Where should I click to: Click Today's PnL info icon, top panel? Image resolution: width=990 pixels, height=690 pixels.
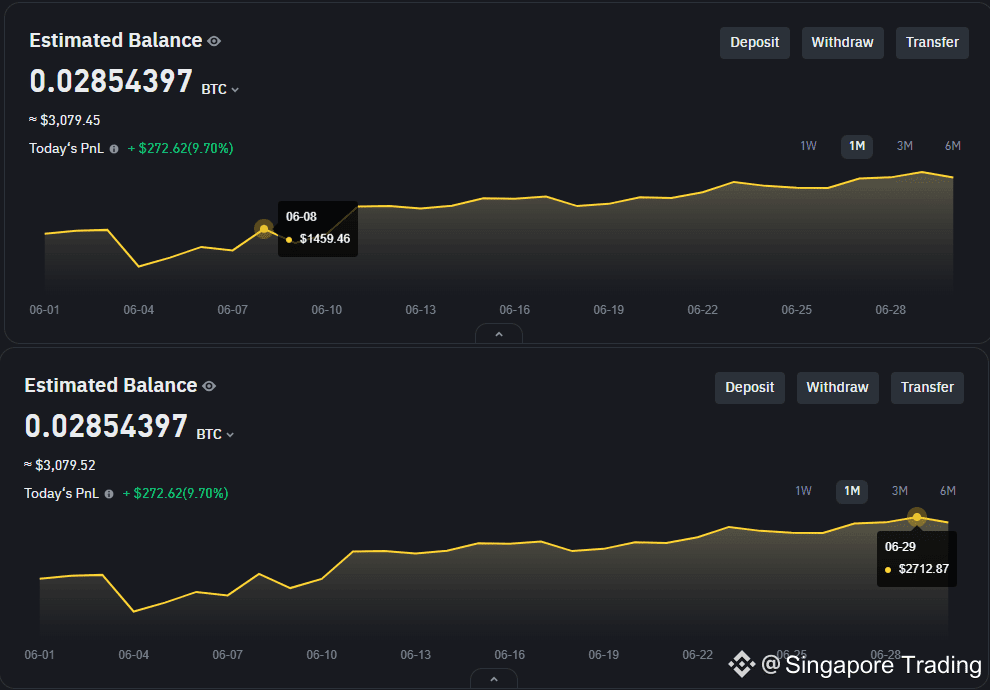(x=113, y=149)
